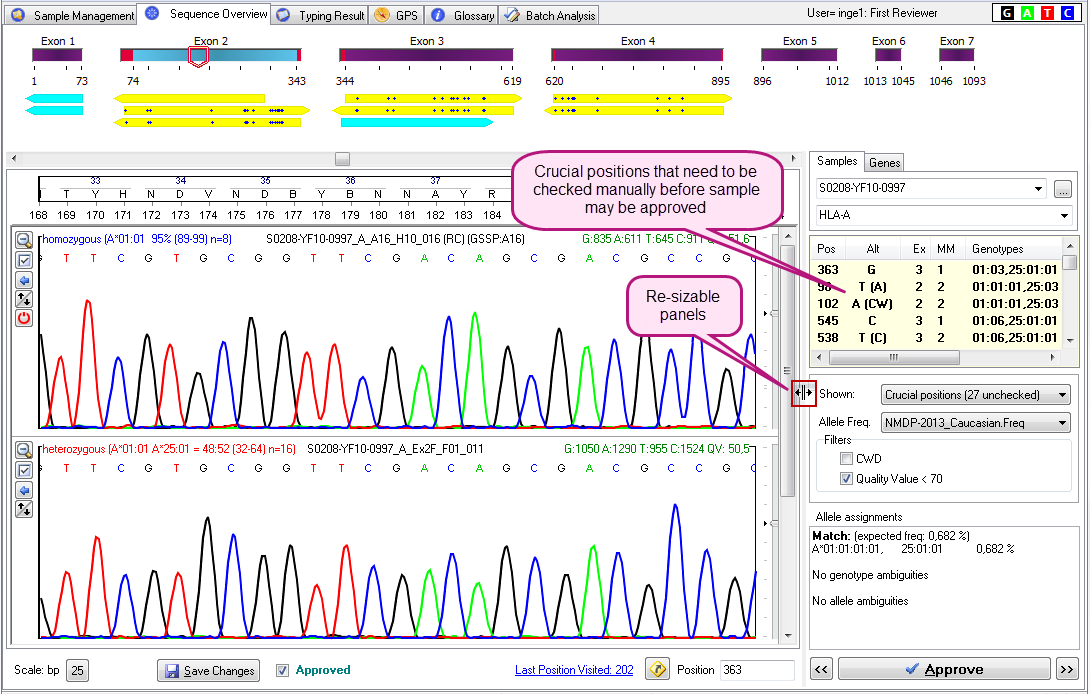Open the Batch Analysis tab
This screenshot has width=1090, height=694.
(x=549, y=15)
